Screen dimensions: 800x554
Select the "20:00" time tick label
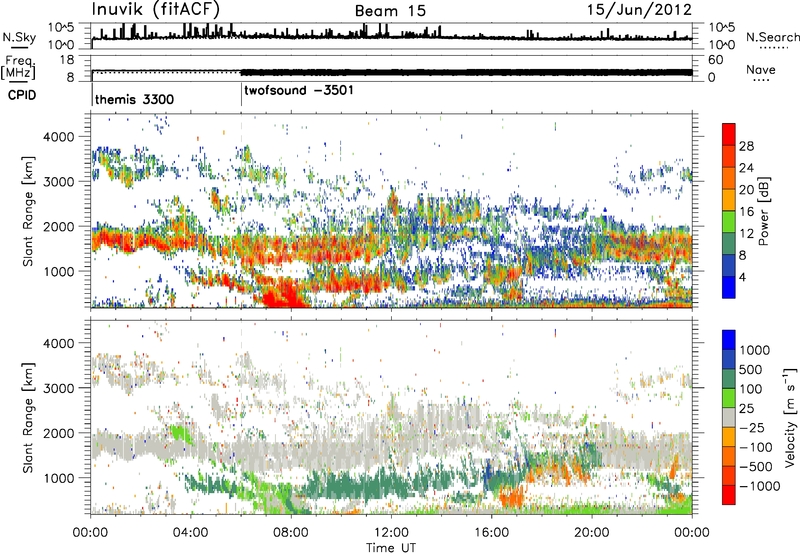tap(591, 533)
